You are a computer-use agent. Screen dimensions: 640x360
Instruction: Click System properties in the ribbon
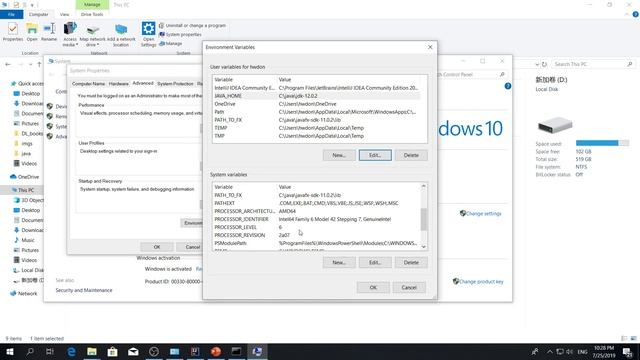coord(180,34)
